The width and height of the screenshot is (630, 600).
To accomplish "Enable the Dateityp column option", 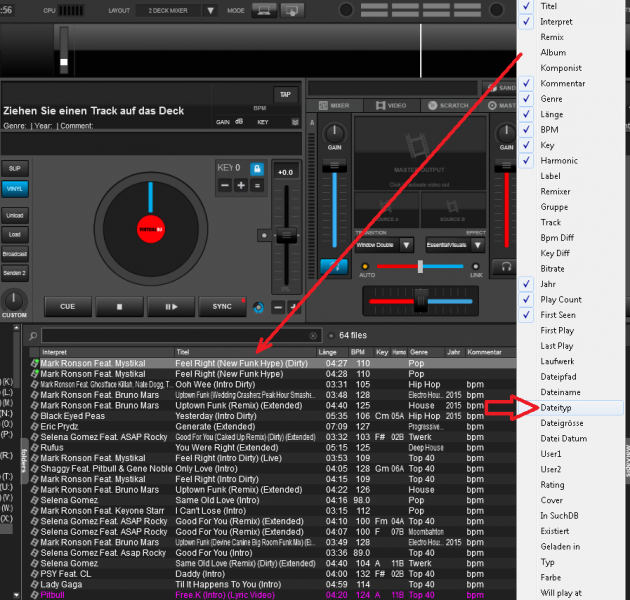I will point(557,407).
